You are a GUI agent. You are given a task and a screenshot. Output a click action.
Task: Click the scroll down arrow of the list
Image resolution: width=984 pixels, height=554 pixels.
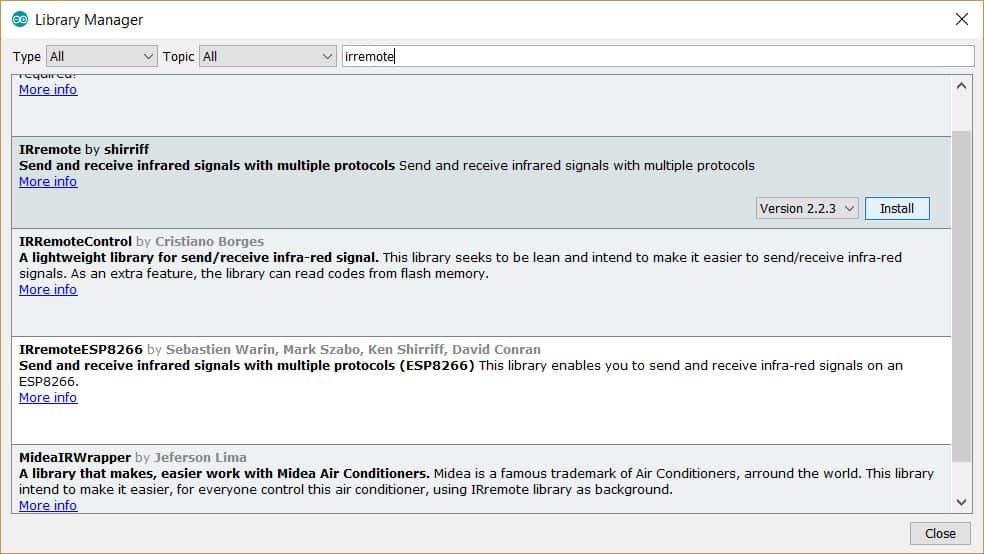click(x=961, y=502)
